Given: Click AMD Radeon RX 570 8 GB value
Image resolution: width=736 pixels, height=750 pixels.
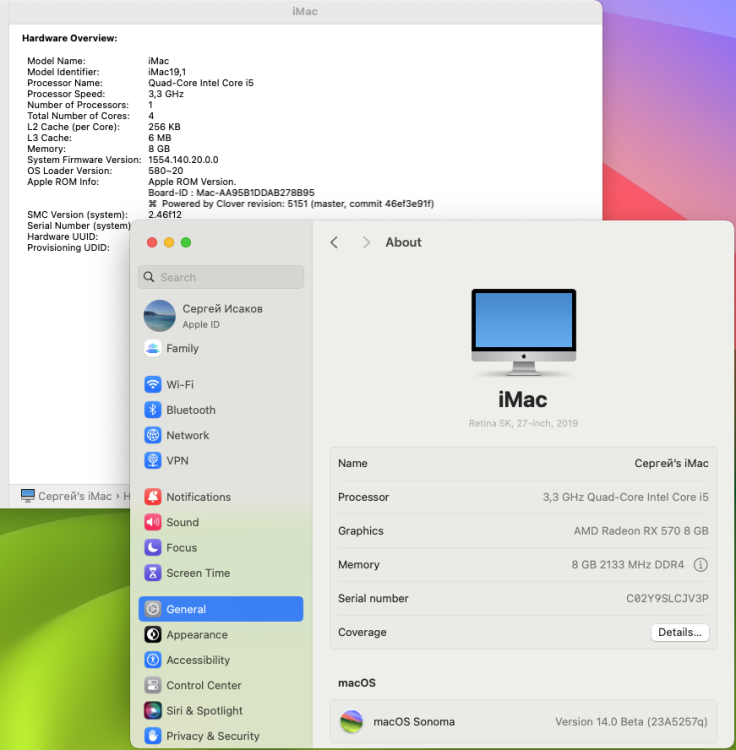Looking at the screenshot, I should (641, 531).
